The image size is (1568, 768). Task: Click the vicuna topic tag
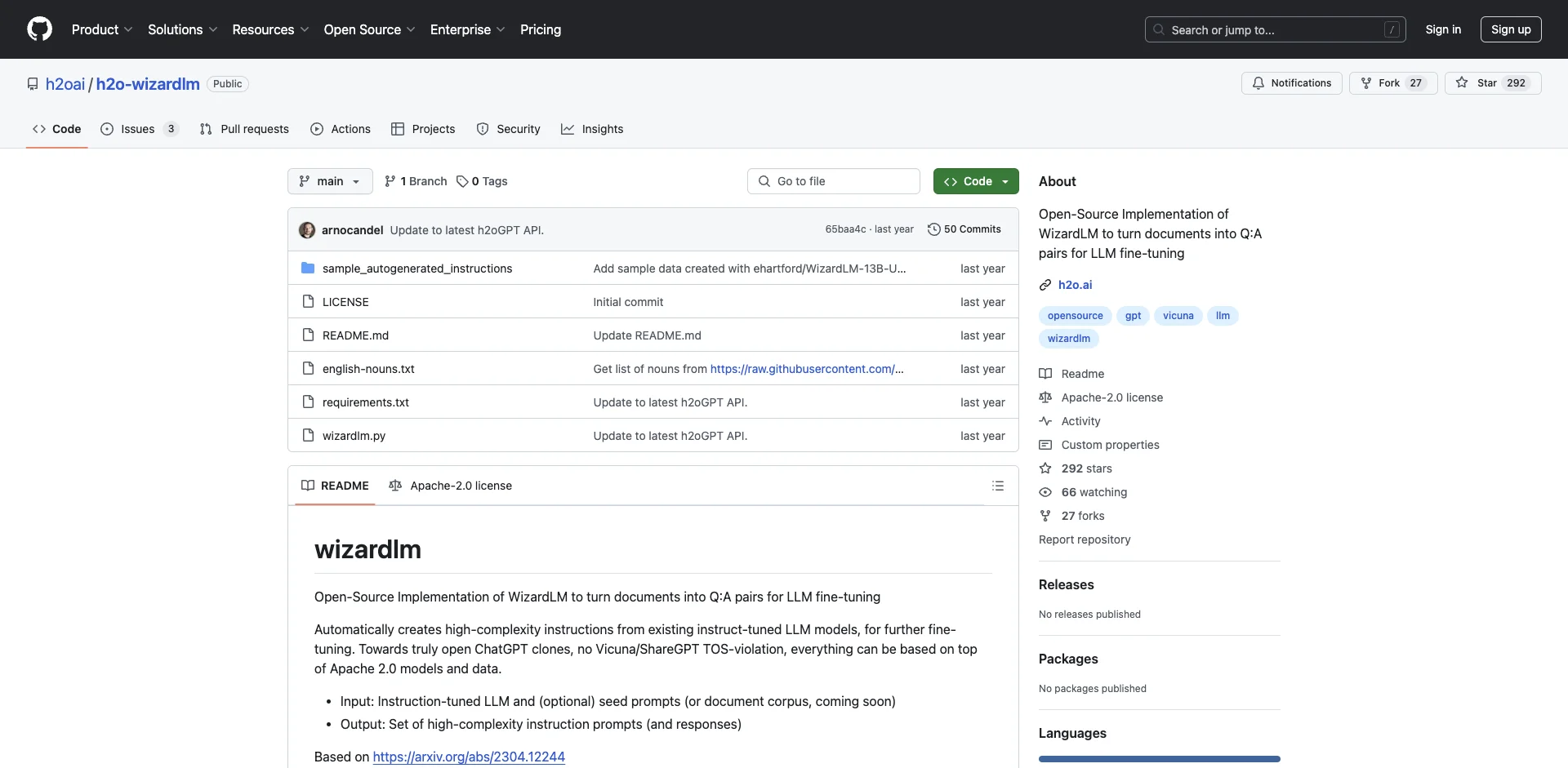1178,316
